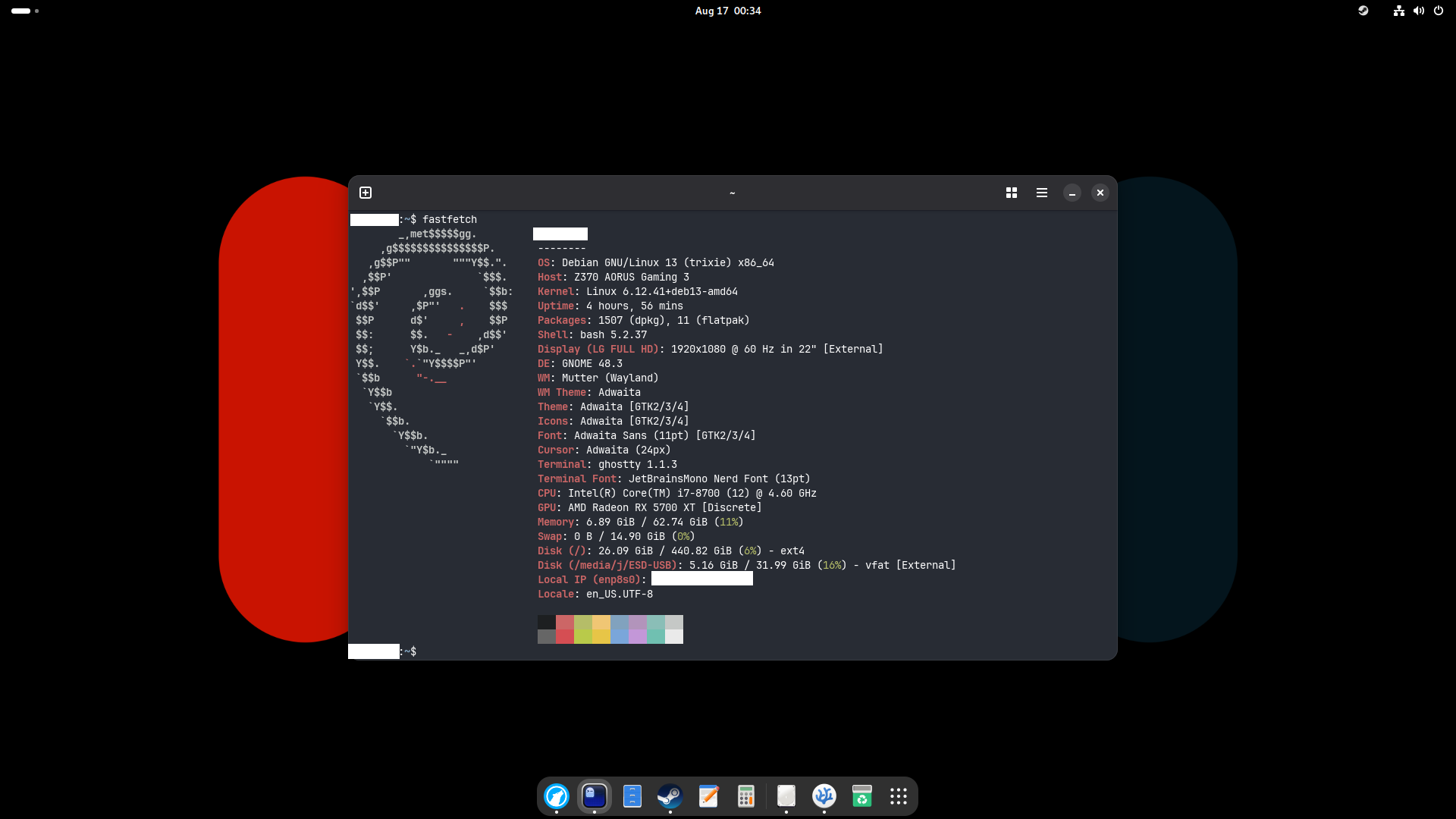Click the power icon in top bar
Viewport: 1456px width, 819px height.
click(1439, 11)
